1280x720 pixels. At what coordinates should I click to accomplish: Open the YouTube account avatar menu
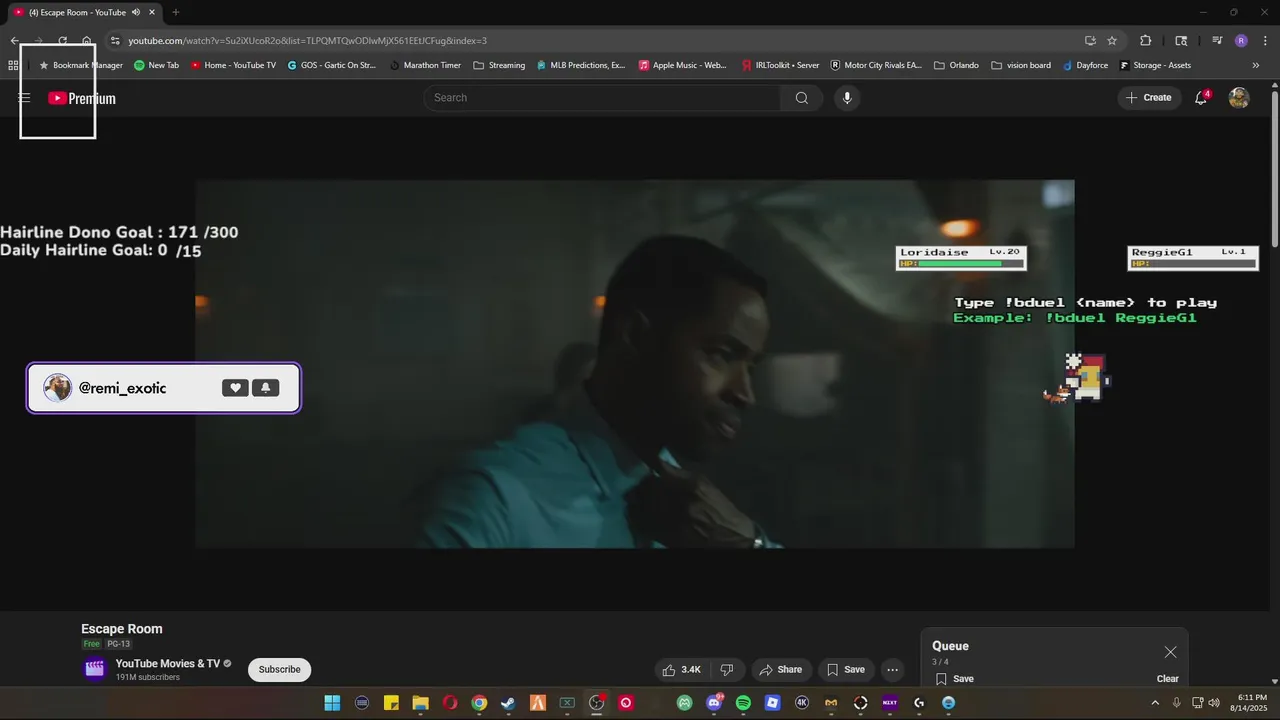pos(1239,98)
